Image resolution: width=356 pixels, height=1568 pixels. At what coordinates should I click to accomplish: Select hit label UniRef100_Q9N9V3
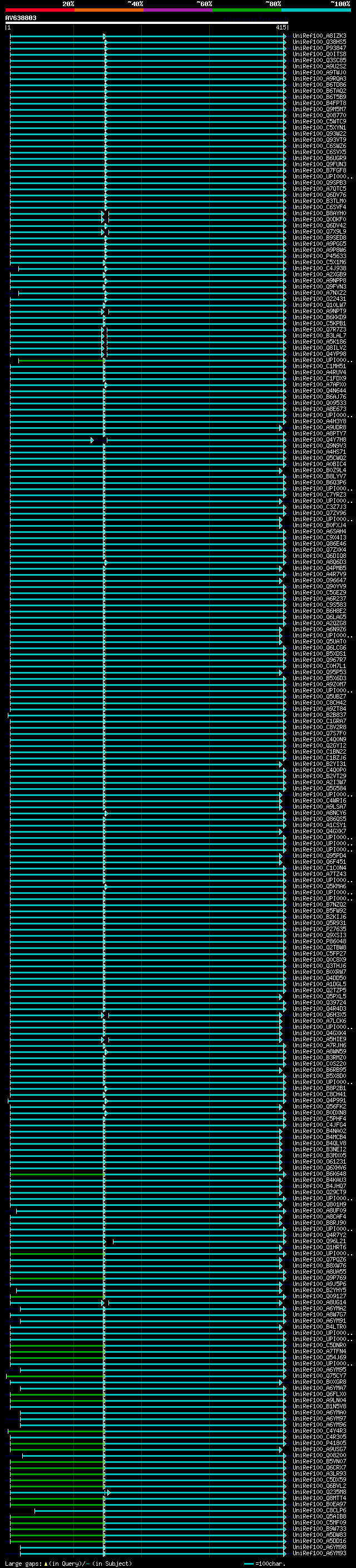click(x=319, y=446)
